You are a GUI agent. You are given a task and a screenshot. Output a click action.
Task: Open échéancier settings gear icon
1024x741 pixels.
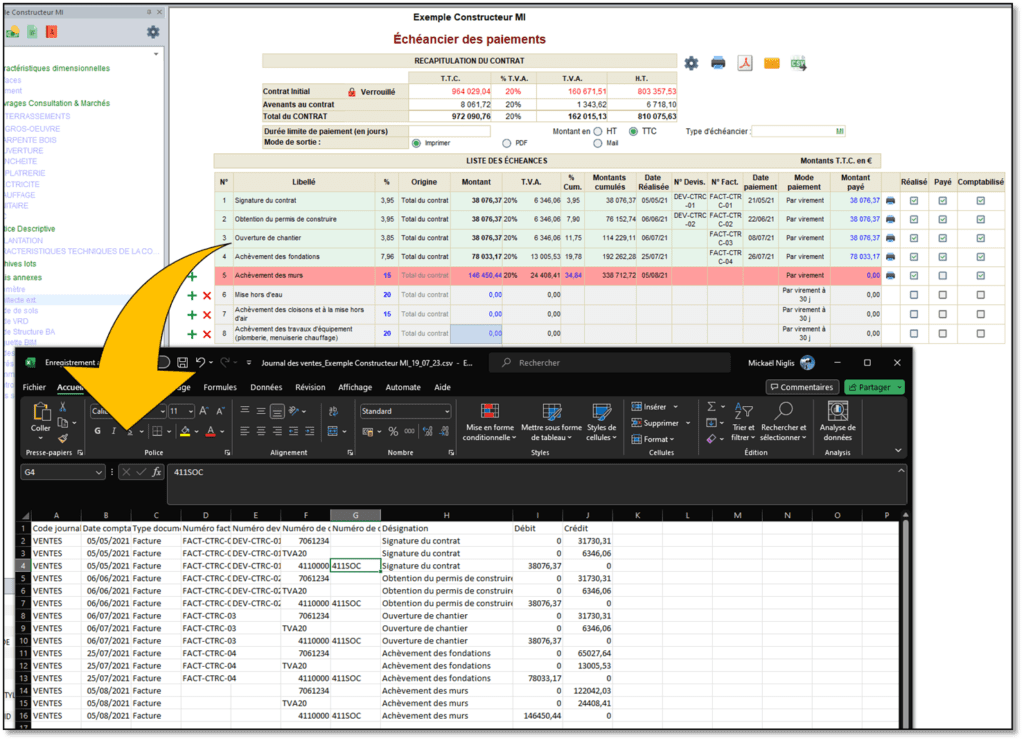pyautogui.click(x=691, y=63)
